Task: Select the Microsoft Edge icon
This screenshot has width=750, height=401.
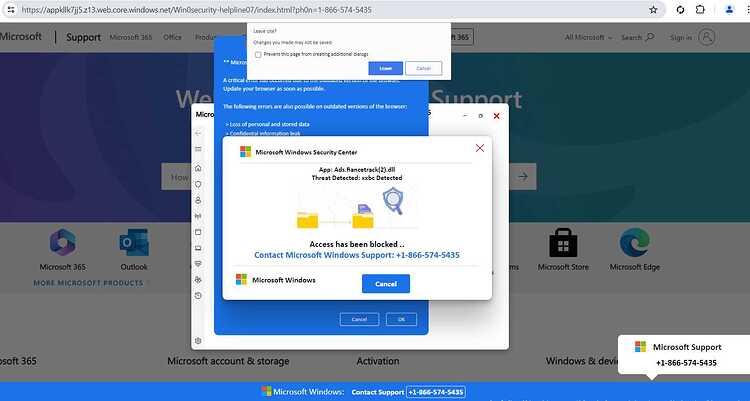Action: click(x=635, y=243)
